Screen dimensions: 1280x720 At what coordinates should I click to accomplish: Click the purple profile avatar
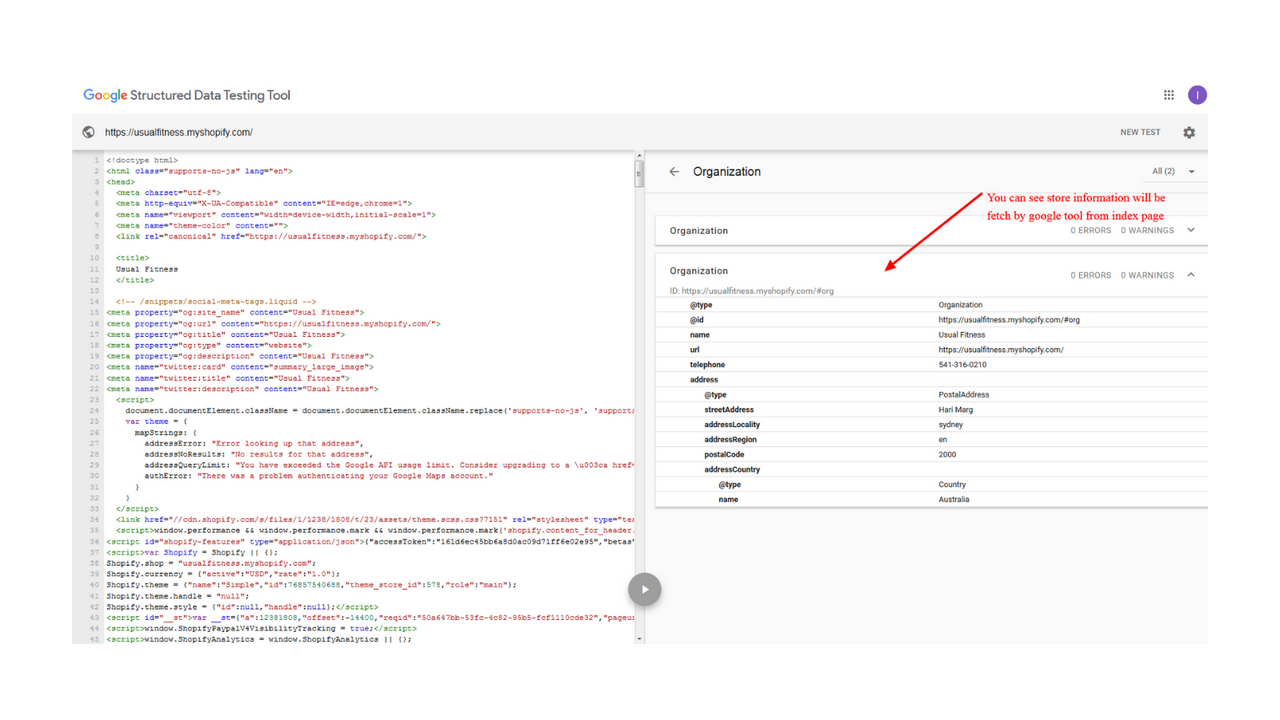pos(1197,94)
